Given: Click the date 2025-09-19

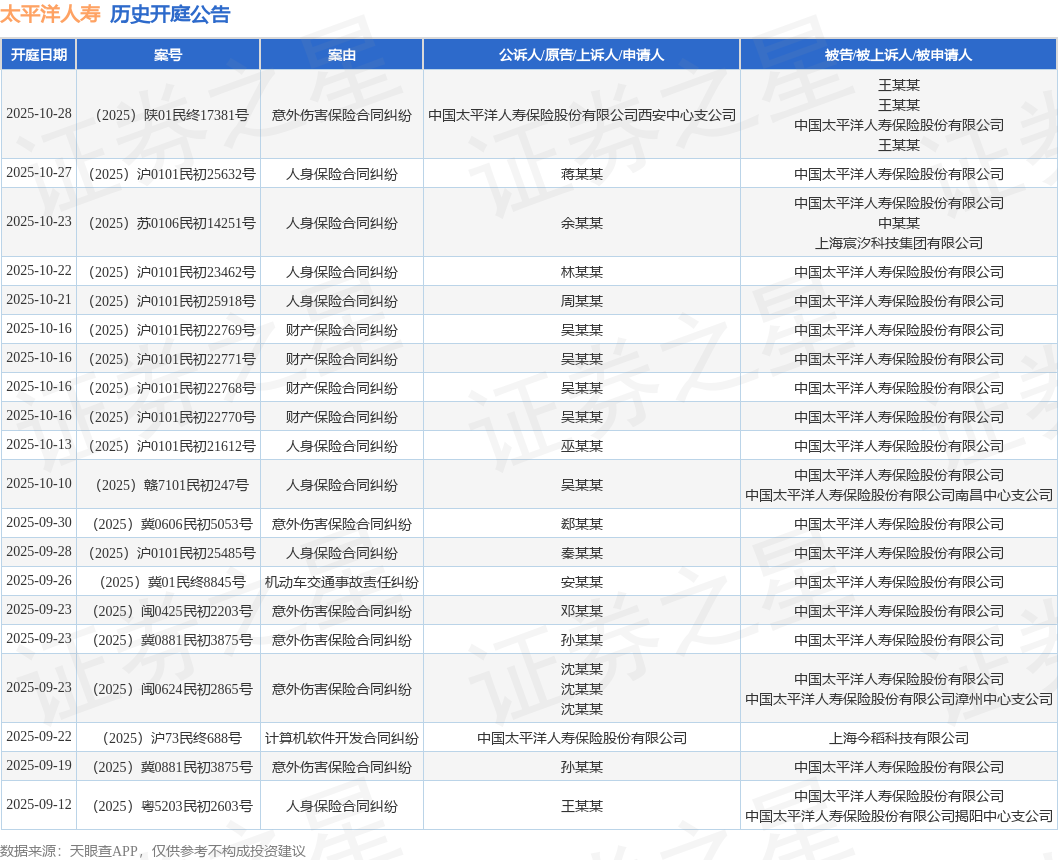Looking at the screenshot, I should point(39,766).
